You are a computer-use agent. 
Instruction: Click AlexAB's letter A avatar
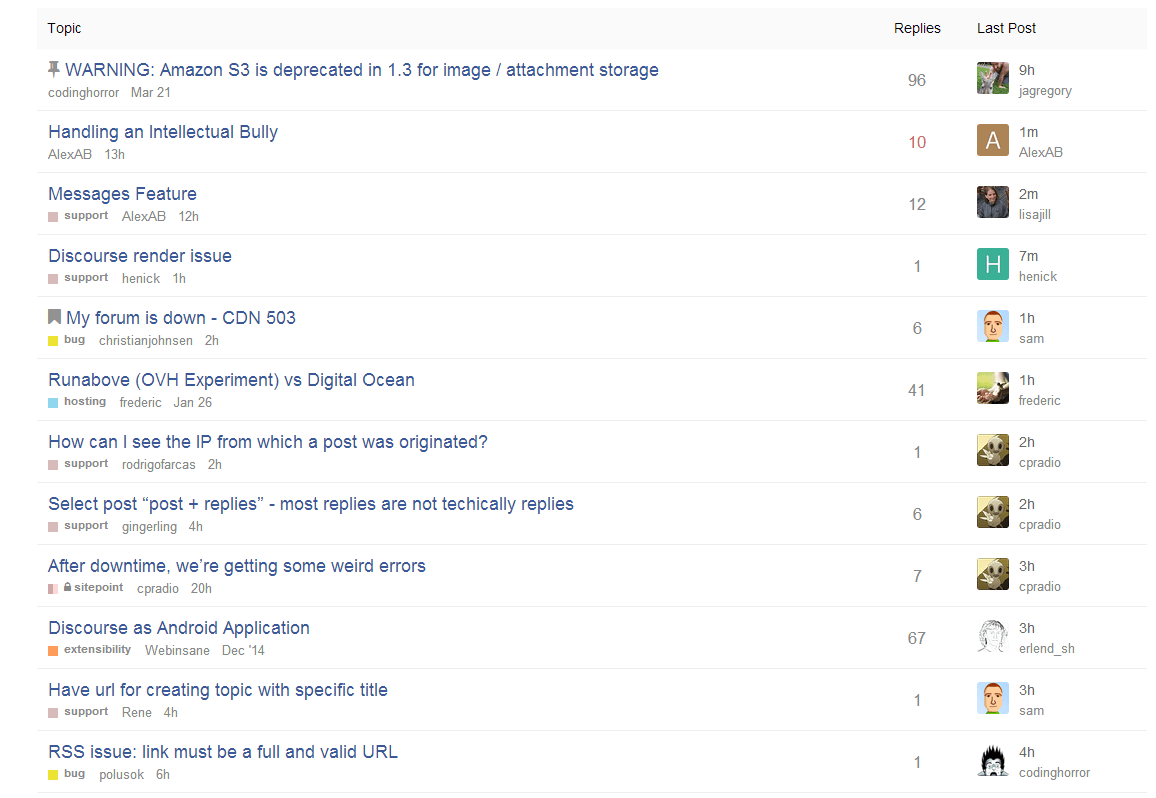click(x=992, y=140)
